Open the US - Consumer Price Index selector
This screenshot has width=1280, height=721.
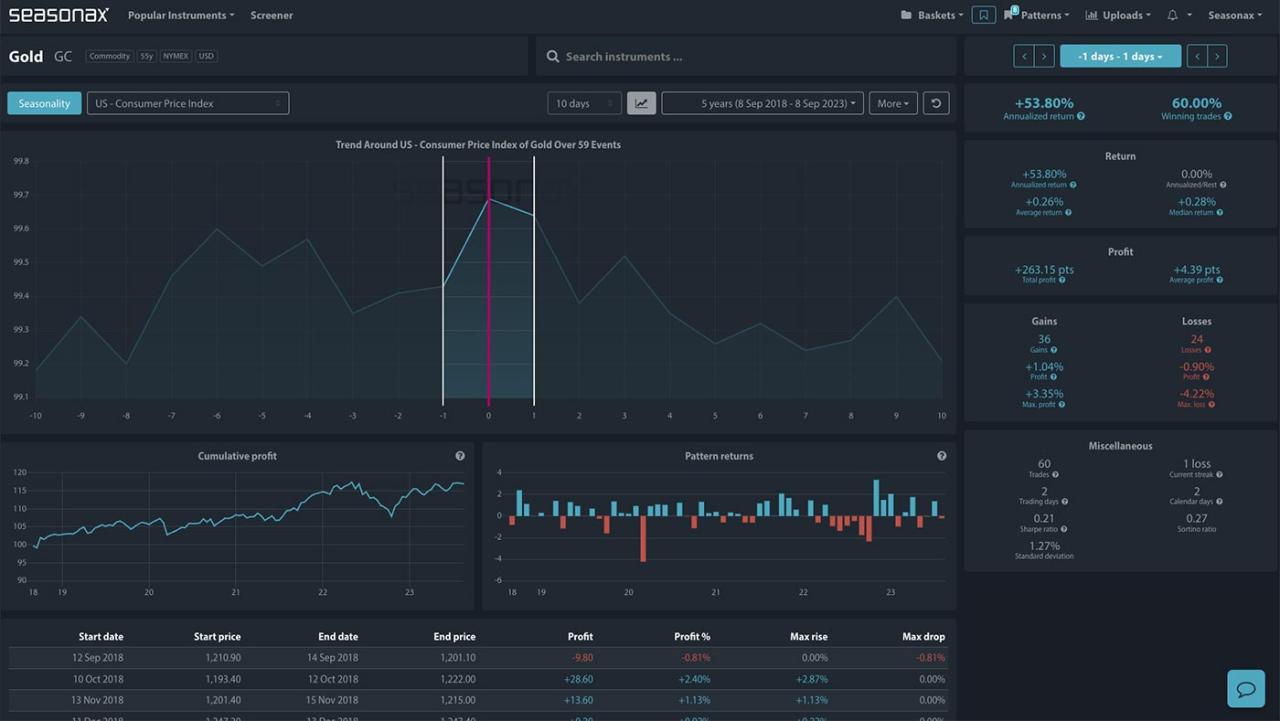click(188, 103)
